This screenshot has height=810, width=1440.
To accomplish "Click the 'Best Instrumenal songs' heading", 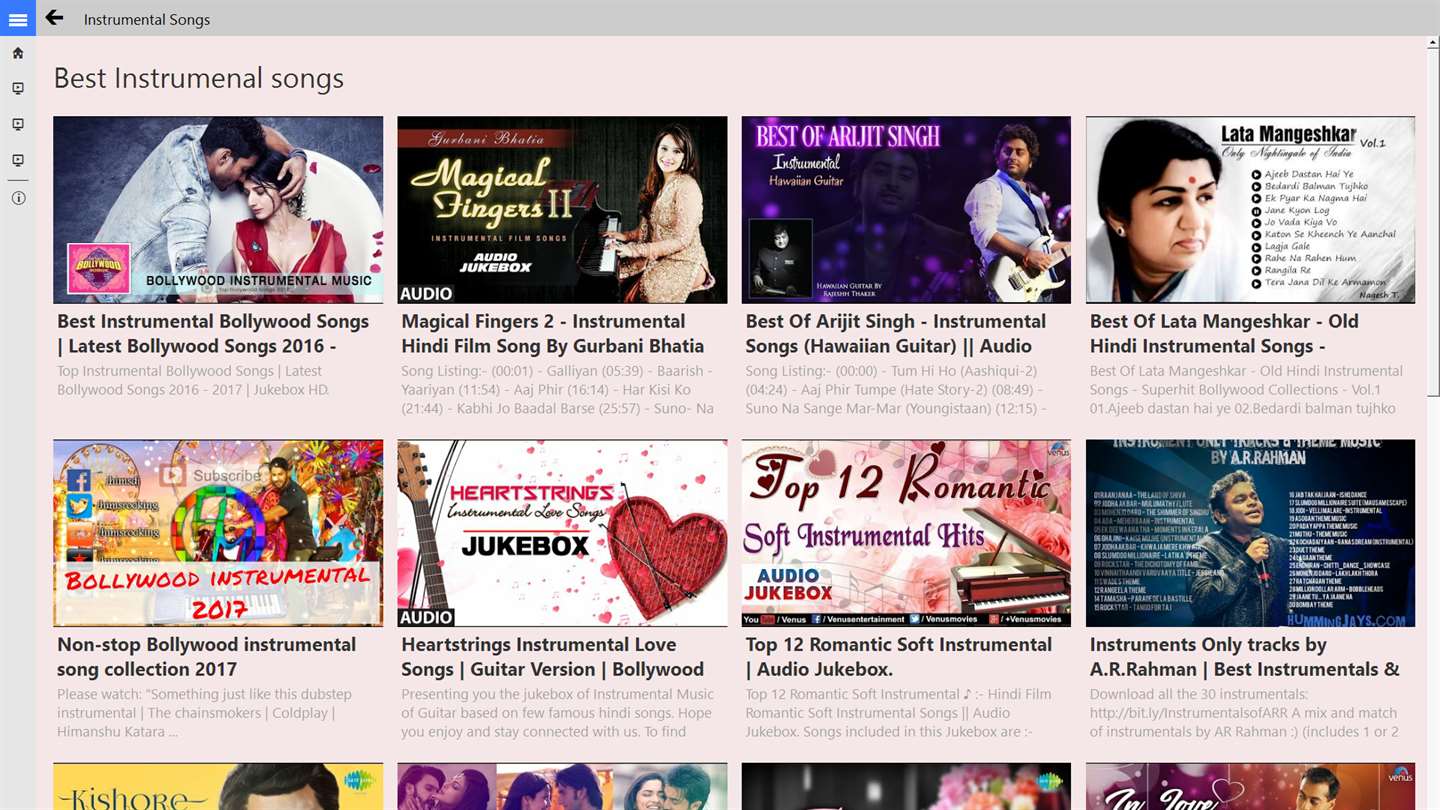I will (199, 78).
